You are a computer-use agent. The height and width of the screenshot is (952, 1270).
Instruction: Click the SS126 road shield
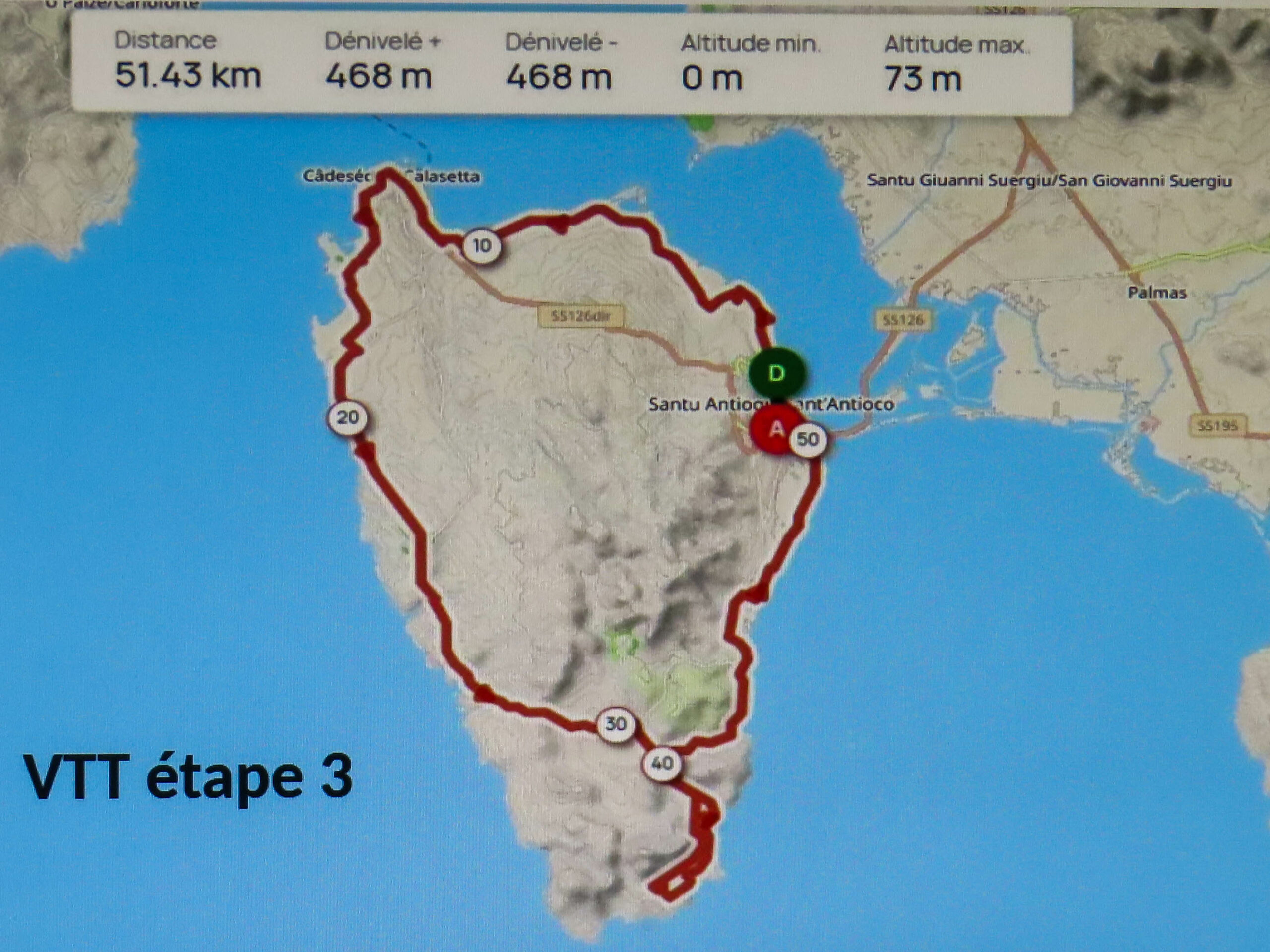pos(904,320)
